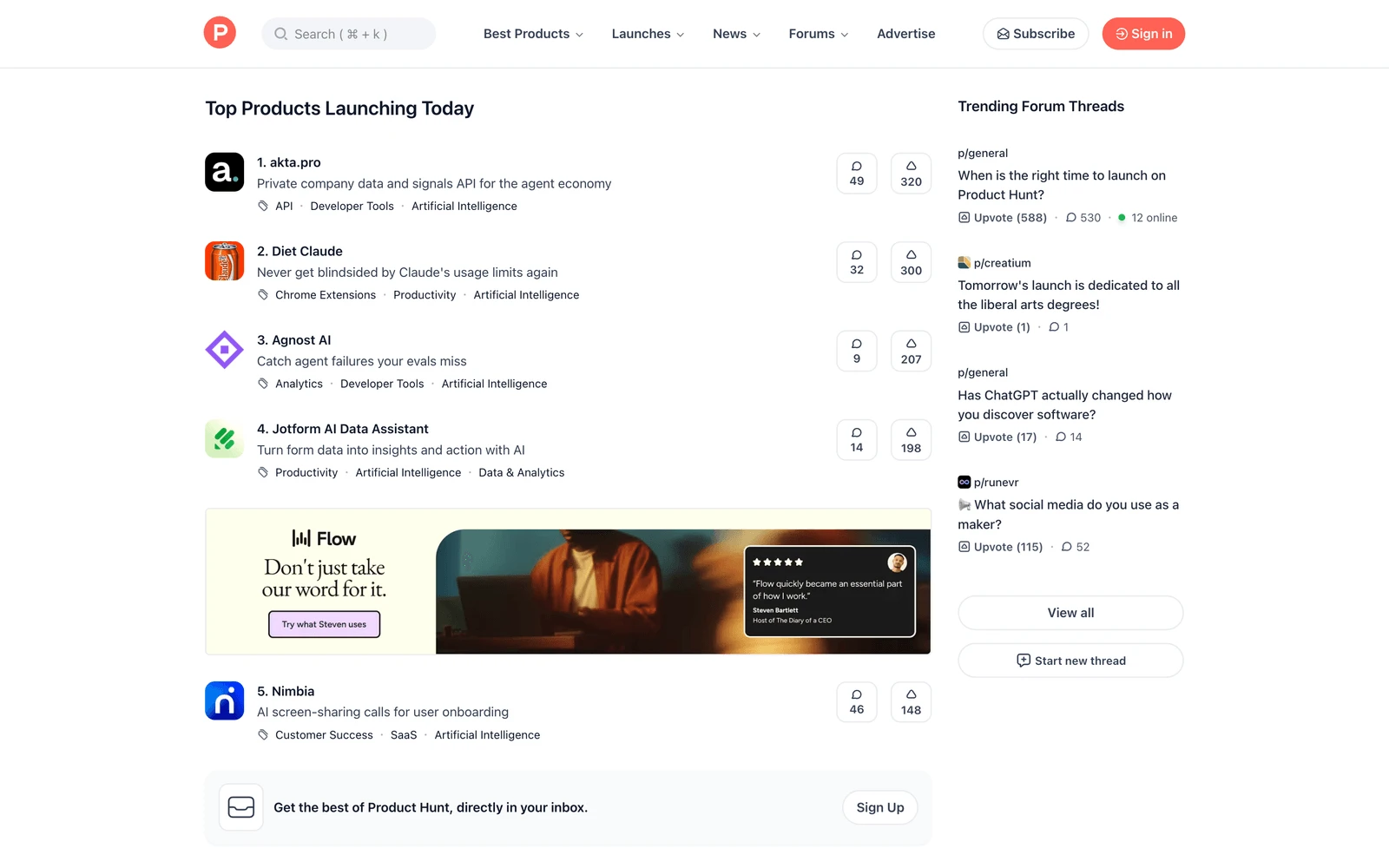
Task: Select Developer Tools tag under Agnost AI
Action: coord(382,384)
